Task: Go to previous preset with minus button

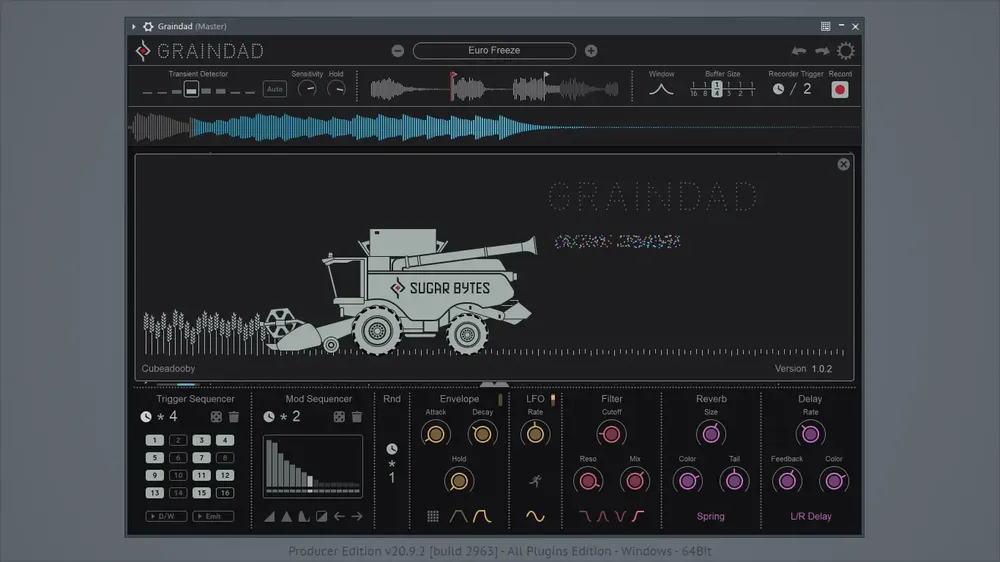Action: (x=397, y=50)
